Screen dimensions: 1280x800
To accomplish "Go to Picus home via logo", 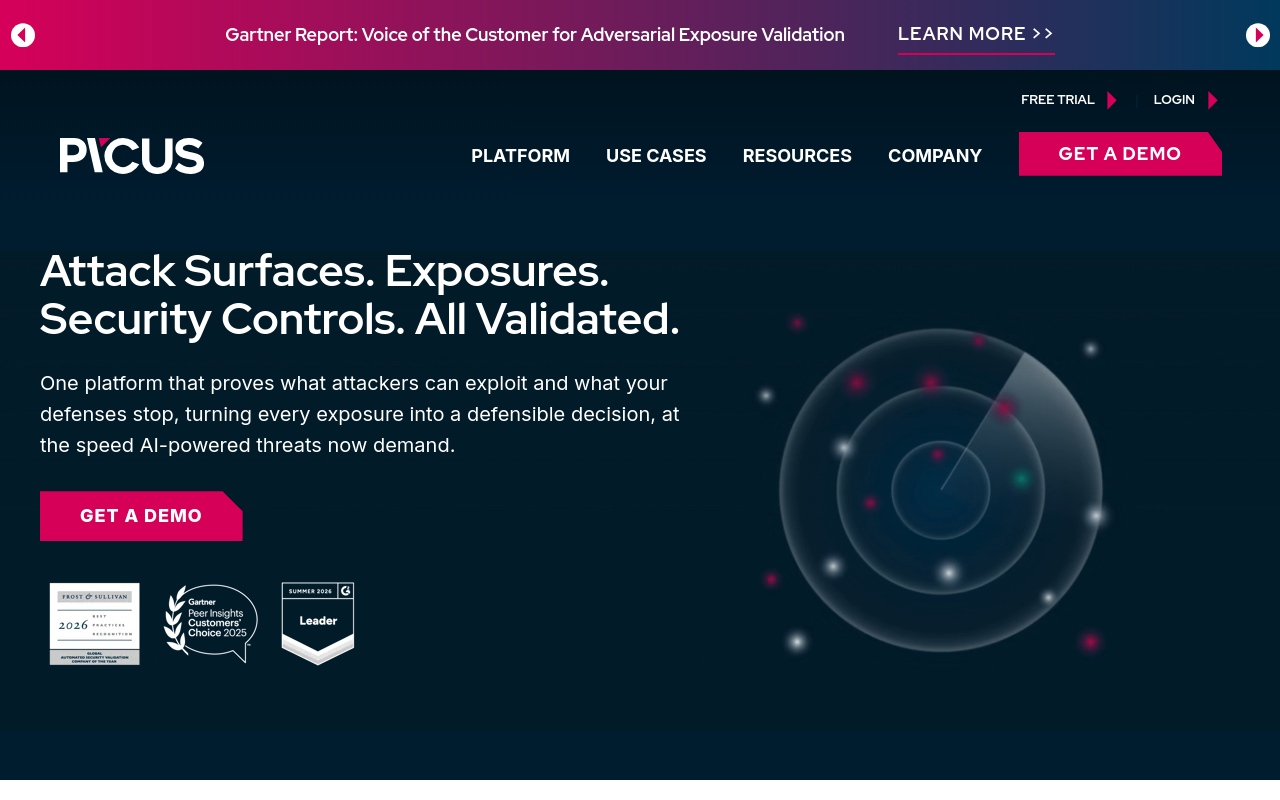I will click(x=132, y=156).
